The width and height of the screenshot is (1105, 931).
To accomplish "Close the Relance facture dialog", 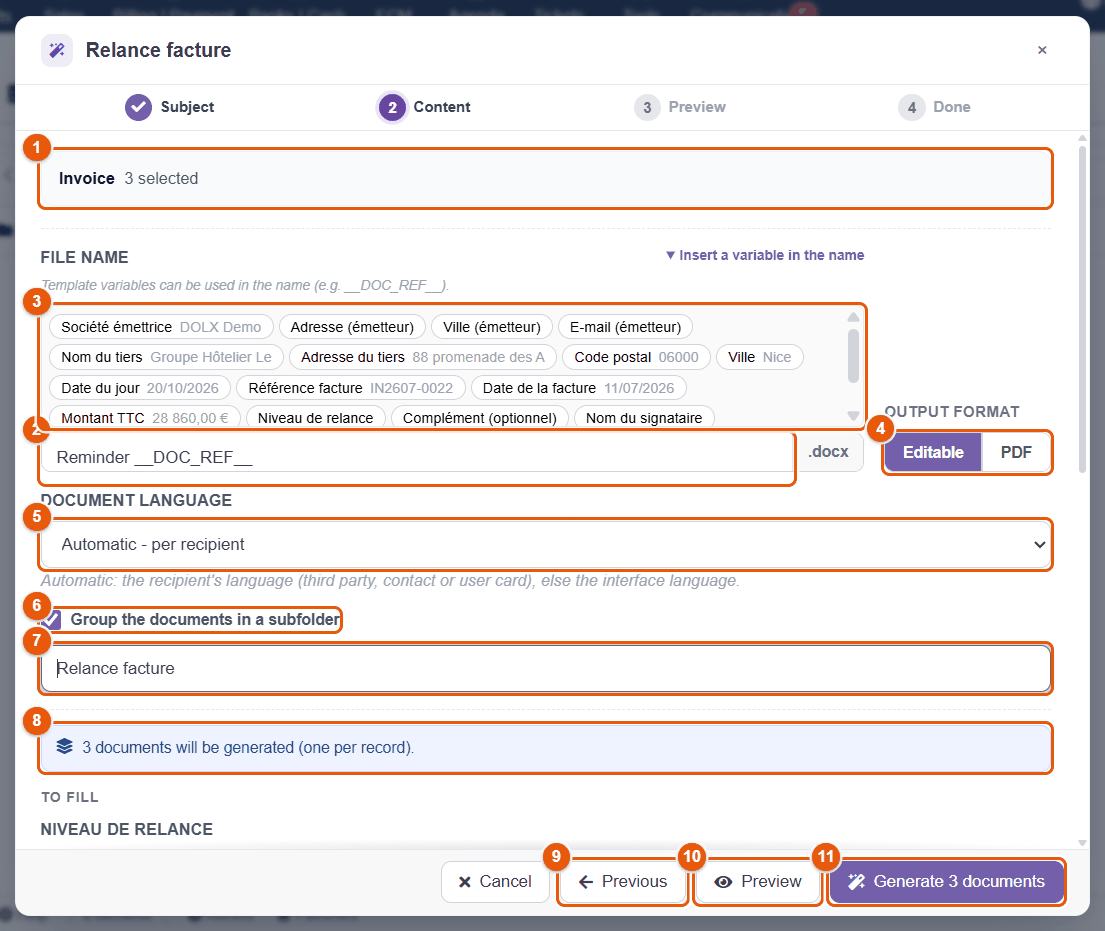I will pyautogui.click(x=1042, y=50).
